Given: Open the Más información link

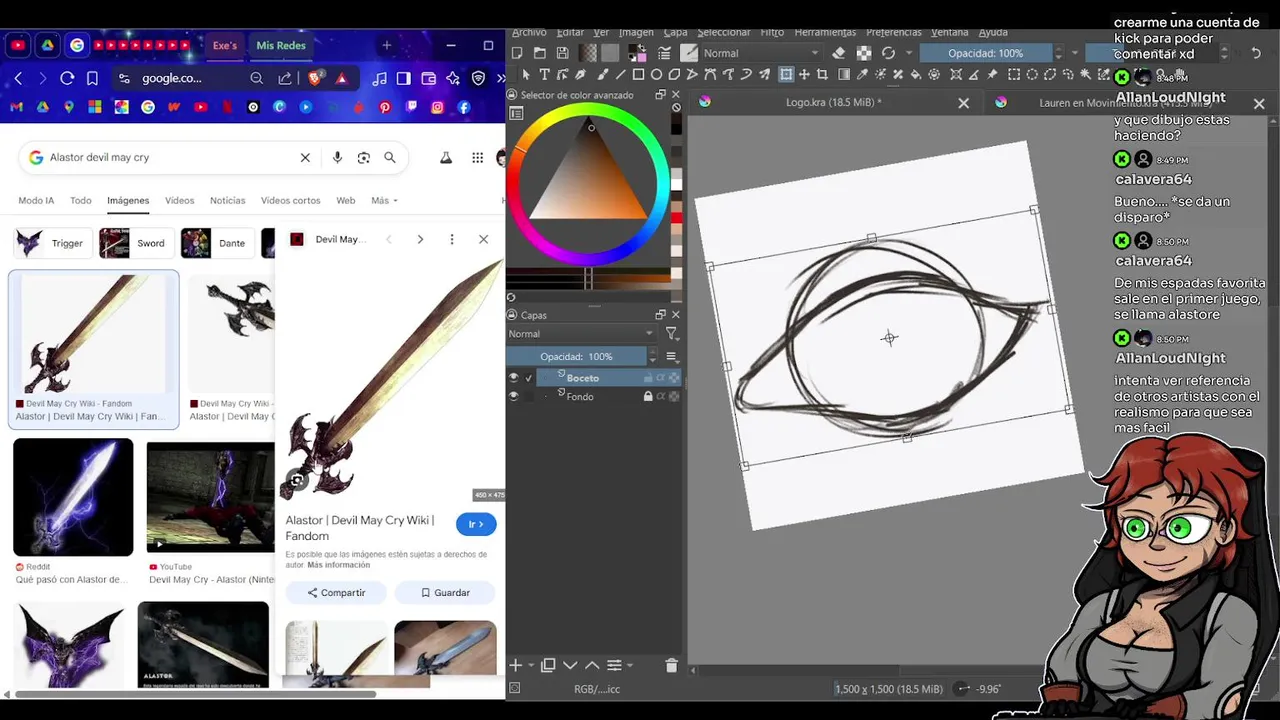Looking at the screenshot, I should (338, 565).
